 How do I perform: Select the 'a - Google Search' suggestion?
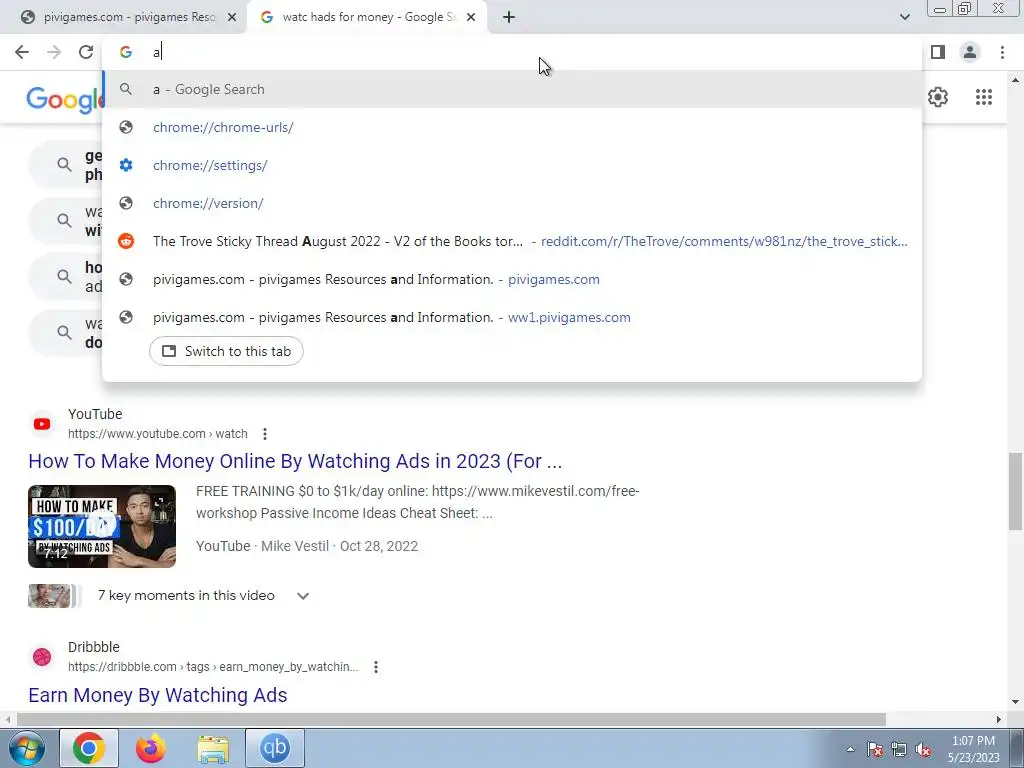tap(512, 89)
